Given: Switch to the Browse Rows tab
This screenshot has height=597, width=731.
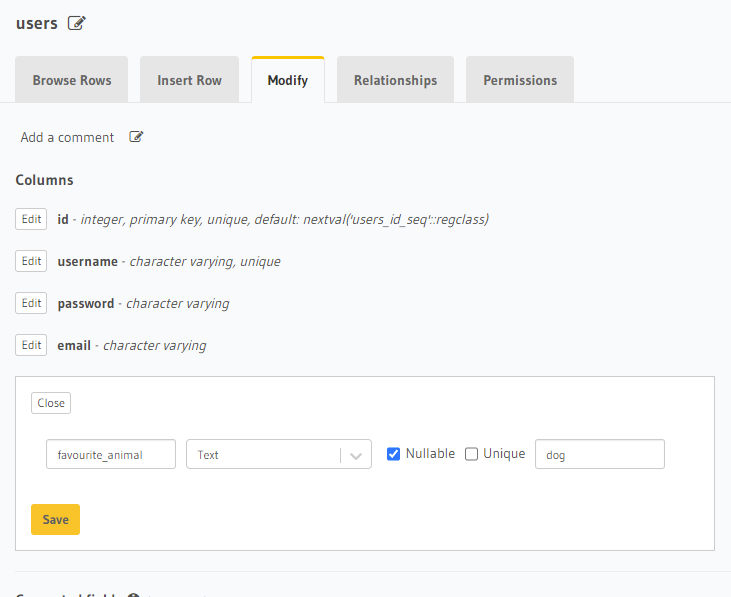Looking at the screenshot, I should pyautogui.click(x=72, y=80).
